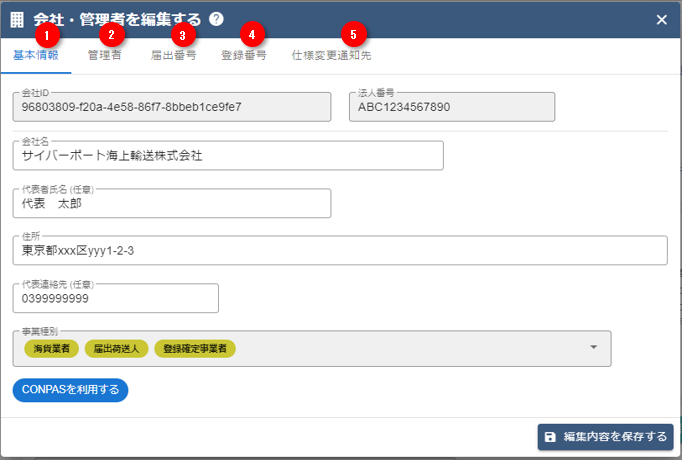
Task: Select the 代表連絡先 phone number field
Action: [115, 299]
